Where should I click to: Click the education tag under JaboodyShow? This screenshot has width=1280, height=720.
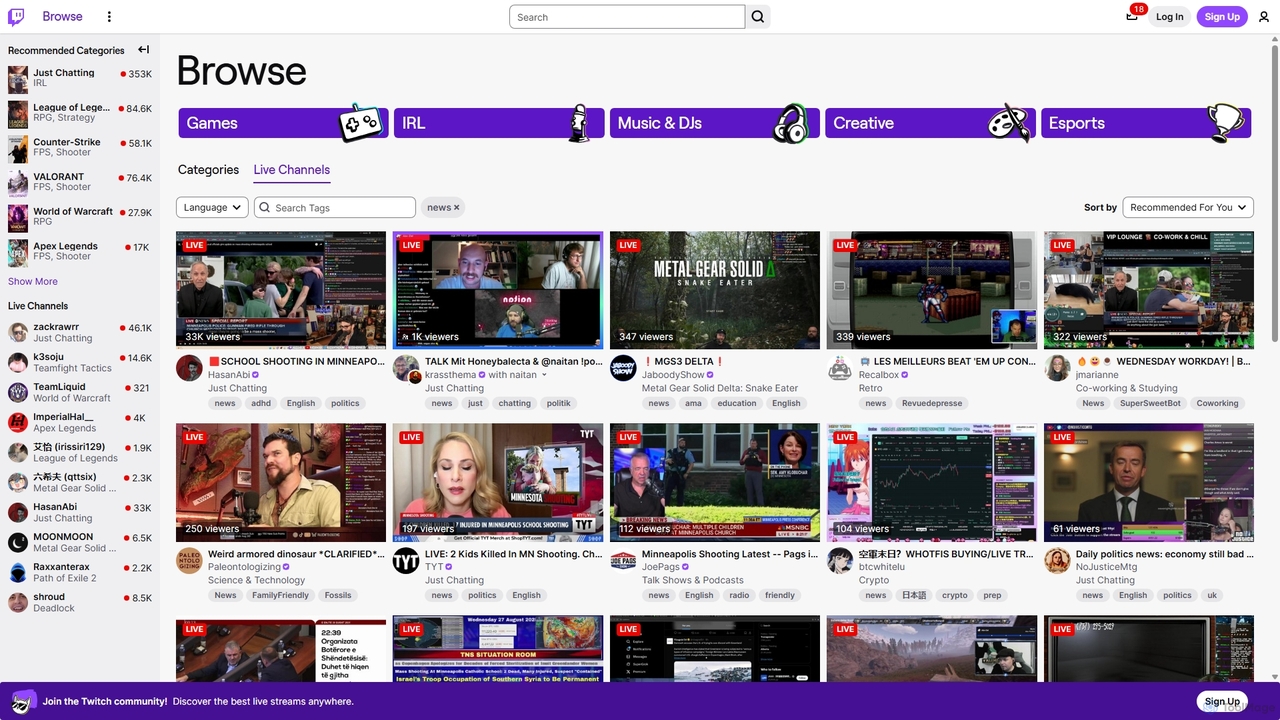pos(737,403)
